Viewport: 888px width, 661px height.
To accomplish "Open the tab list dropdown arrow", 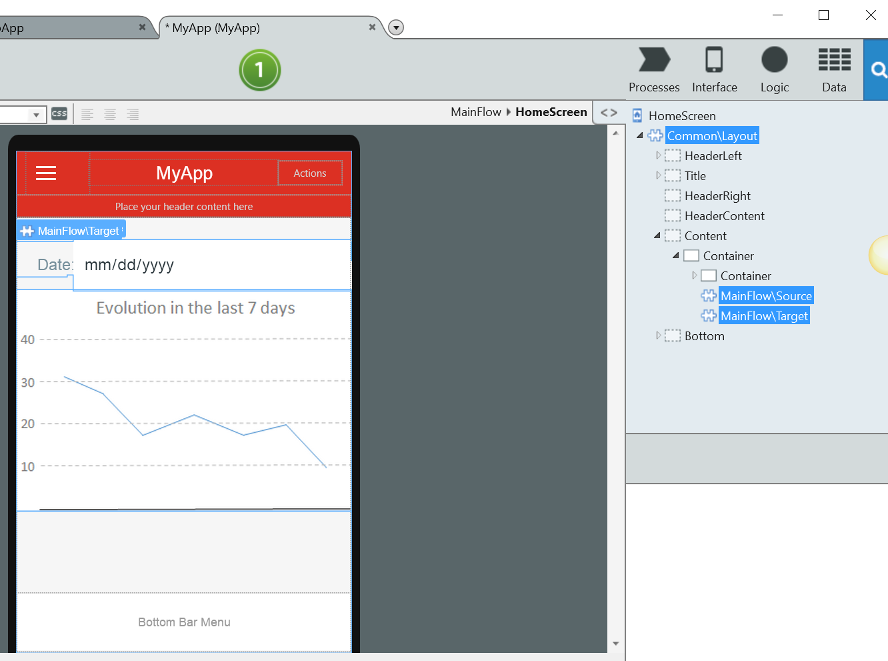I will 395,27.
